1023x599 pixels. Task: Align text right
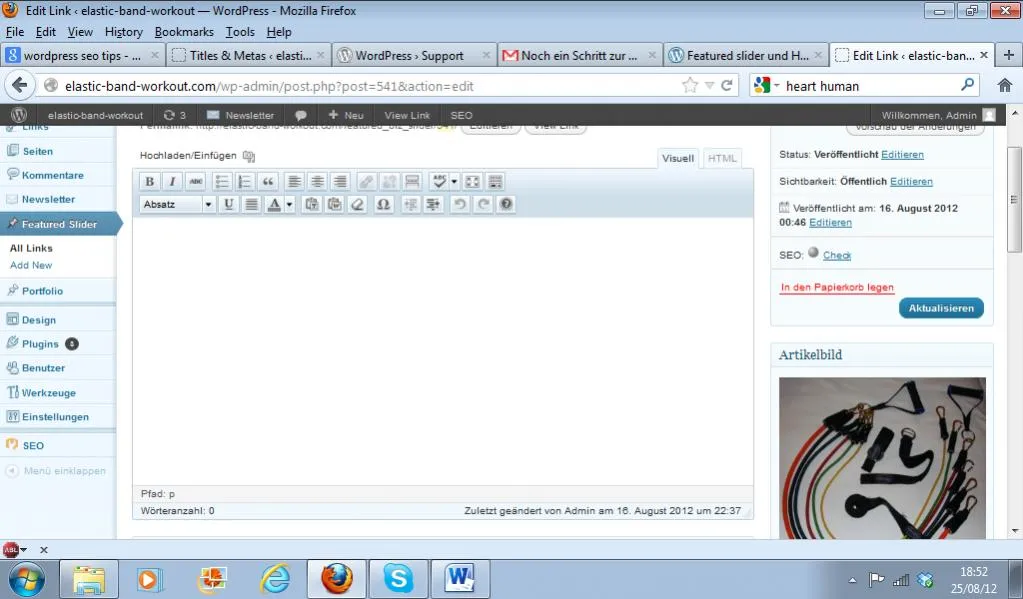tap(340, 181)
